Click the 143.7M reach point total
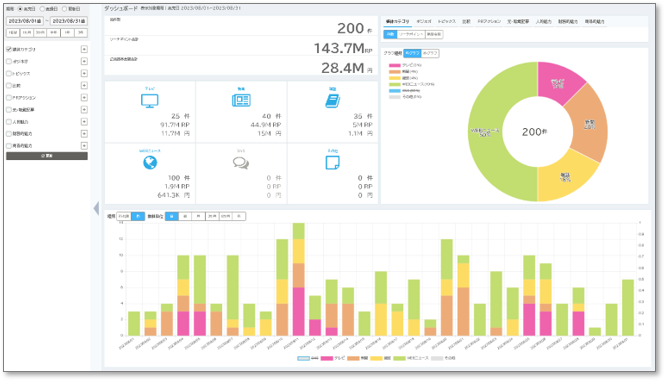 pos(343,48)
